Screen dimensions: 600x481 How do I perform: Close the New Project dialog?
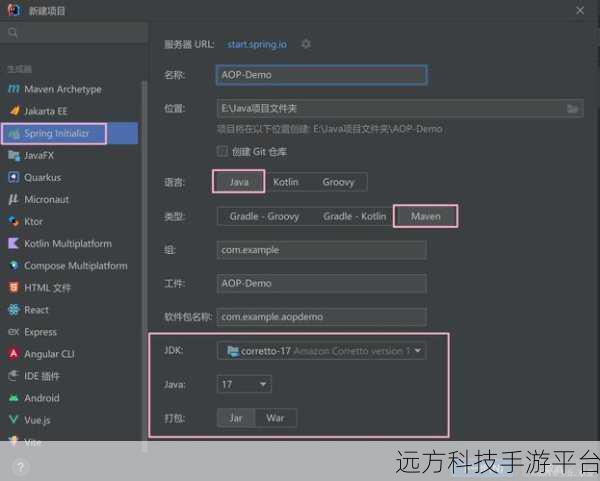pyautogui.click(x=580, y=11)
